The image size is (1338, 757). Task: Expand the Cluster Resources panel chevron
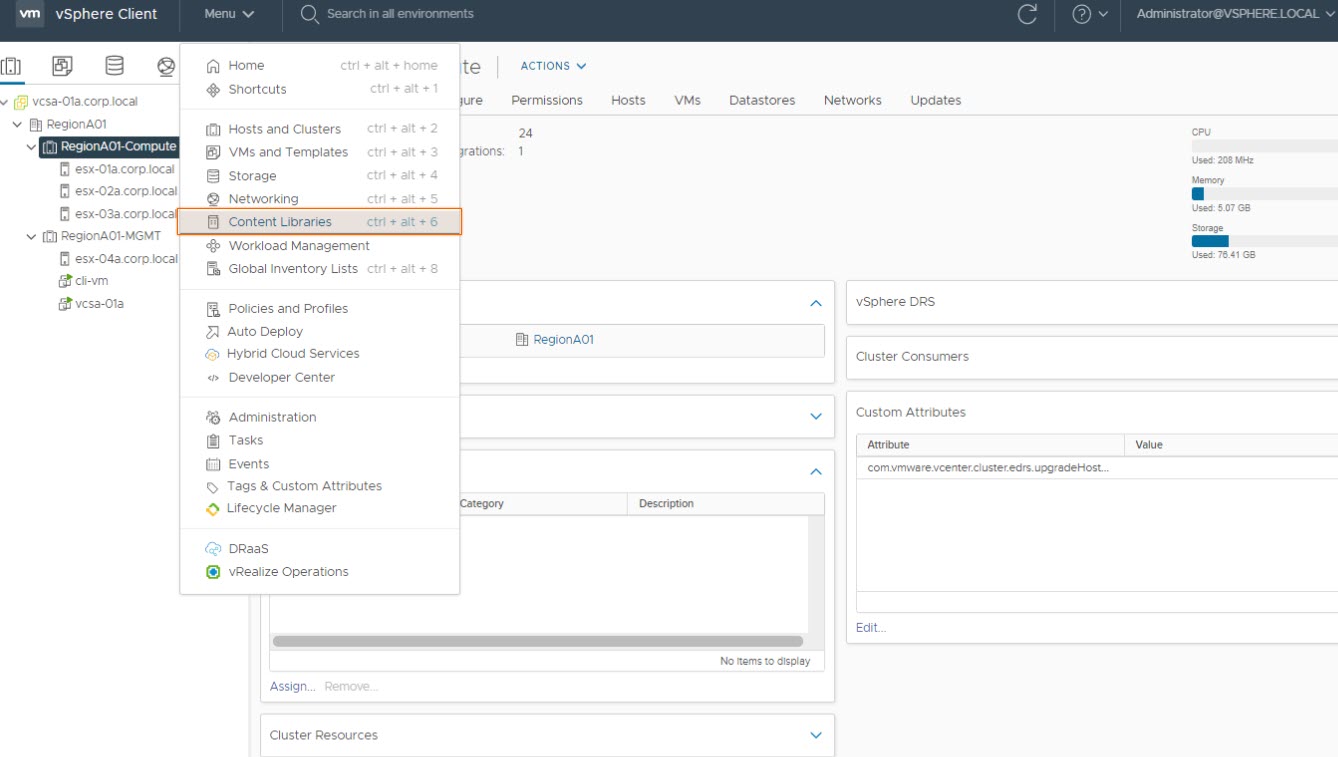coord(816,735)
